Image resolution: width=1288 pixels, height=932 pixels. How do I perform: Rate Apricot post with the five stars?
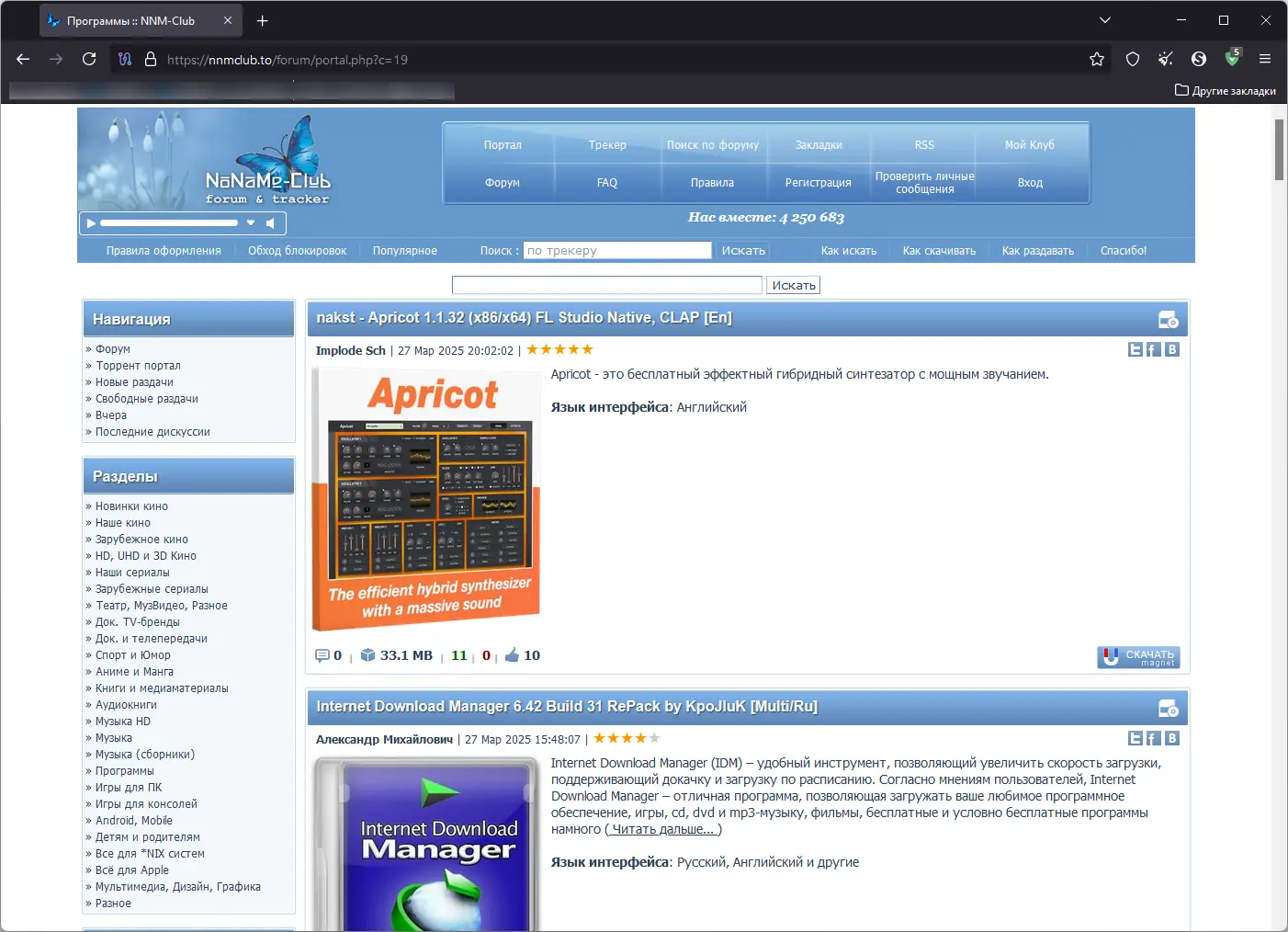[x=560, y=349]
